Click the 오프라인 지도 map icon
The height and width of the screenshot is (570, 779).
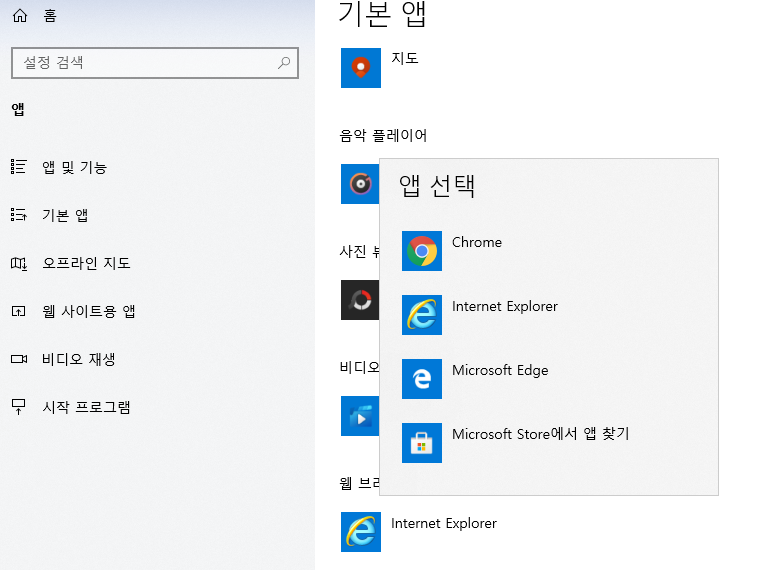[19, 263]
